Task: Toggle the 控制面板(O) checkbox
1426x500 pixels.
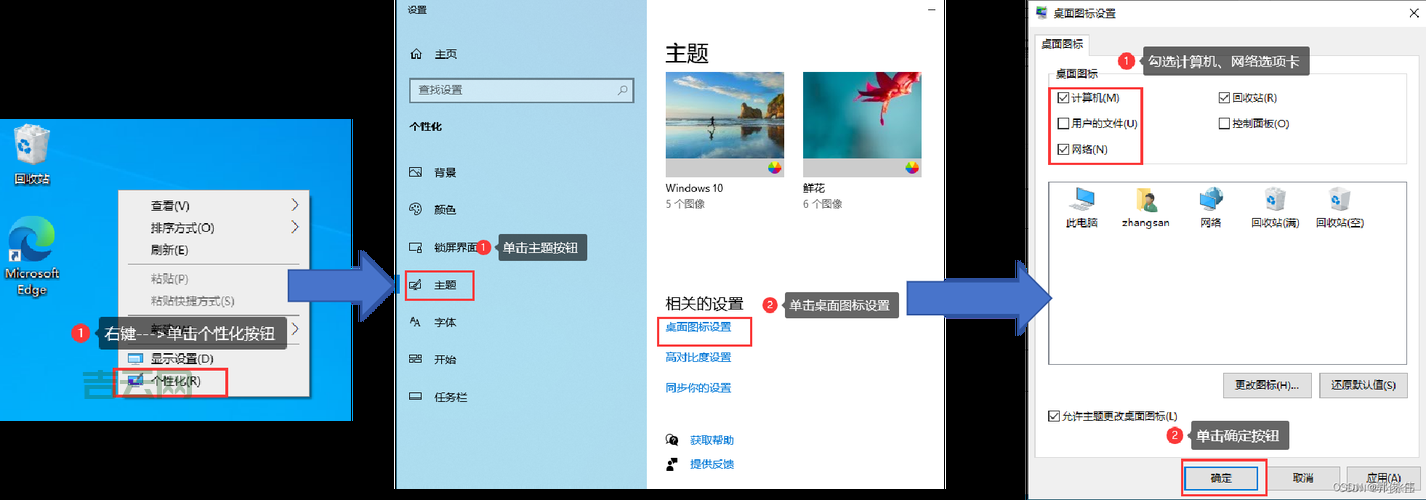Action: pos(1224,124)
